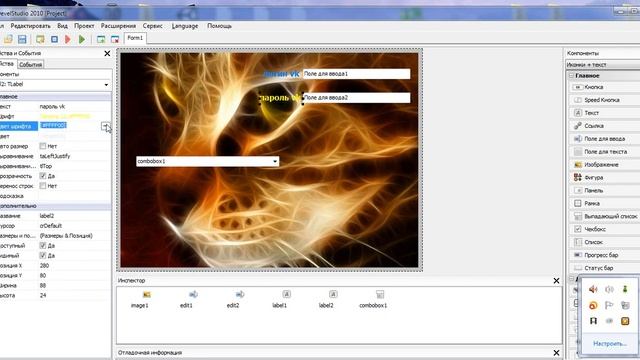The height and width of the screenshot is (360, 640).
Task: Select edit1 in the Inspector panel
Action: click(x=187, y=300)
